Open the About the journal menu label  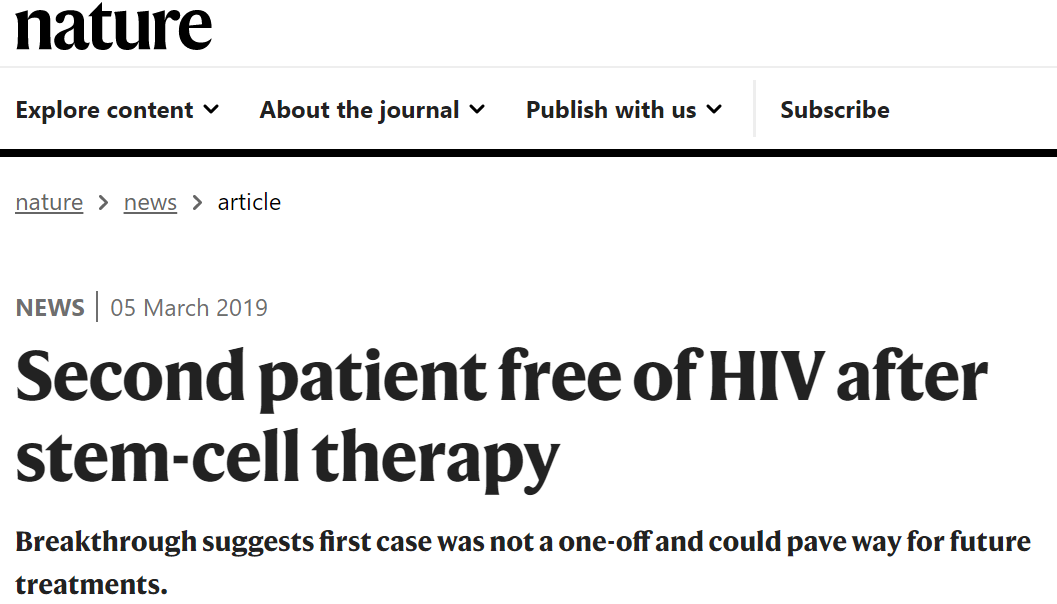click(359, 110)
